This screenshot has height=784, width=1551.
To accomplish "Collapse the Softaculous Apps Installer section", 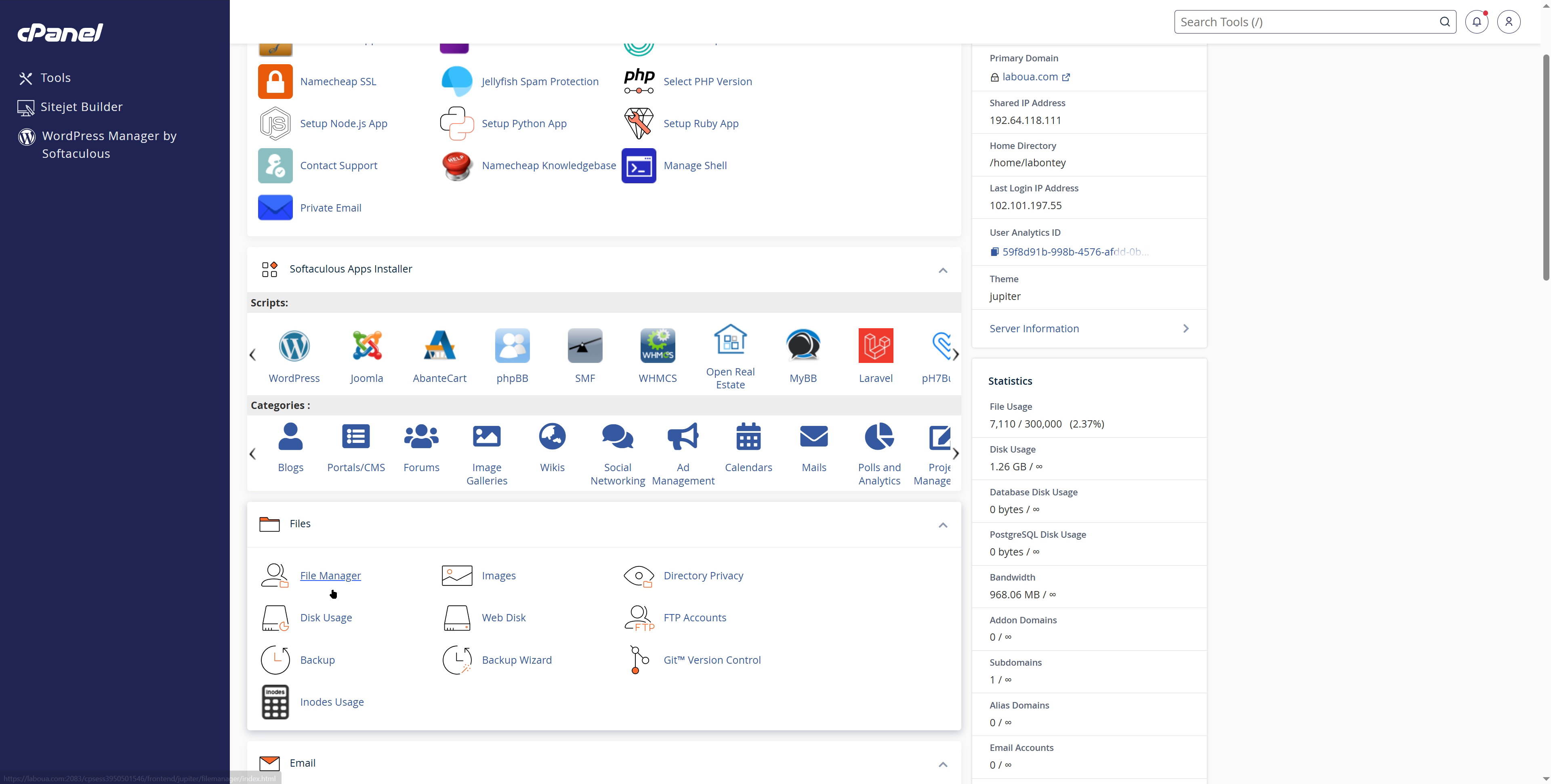I will click(x=943, y=270).
